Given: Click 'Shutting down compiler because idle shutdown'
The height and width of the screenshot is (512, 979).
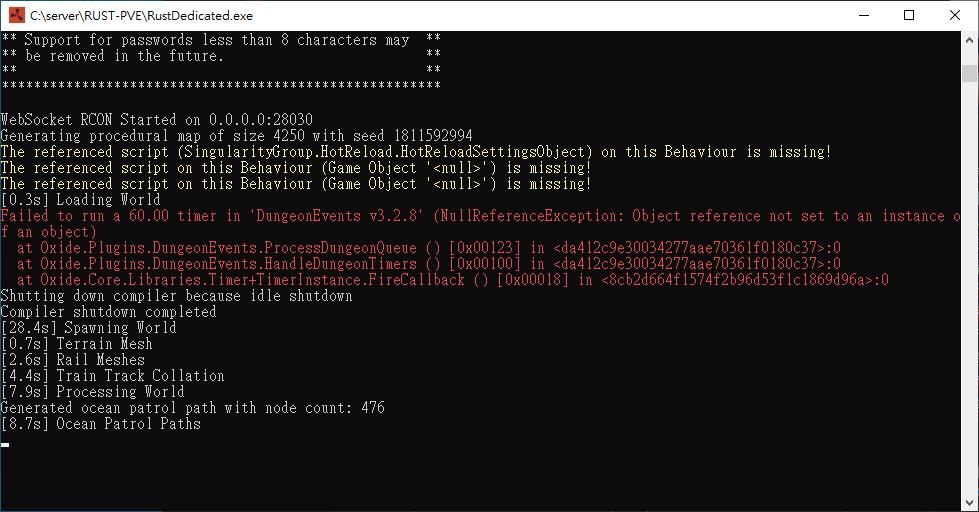Looking at the screenshot, I should pyautogui.click(x=177, y=296).
